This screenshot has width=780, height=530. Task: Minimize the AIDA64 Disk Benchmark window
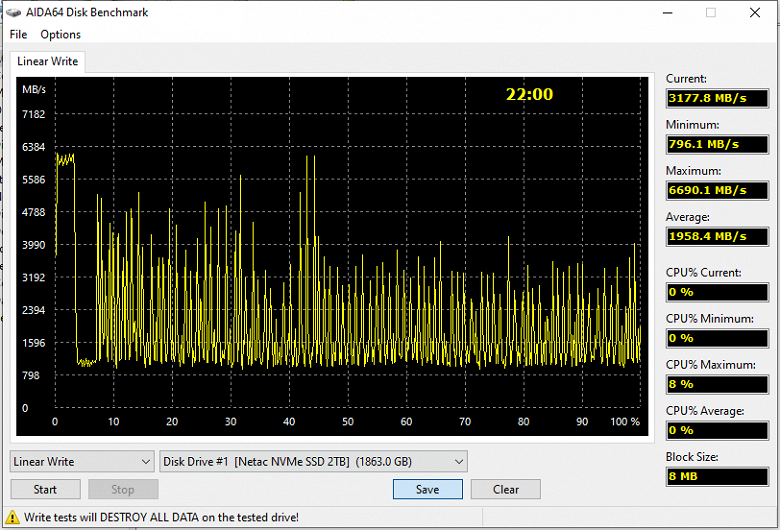click(x=668, y=12)
